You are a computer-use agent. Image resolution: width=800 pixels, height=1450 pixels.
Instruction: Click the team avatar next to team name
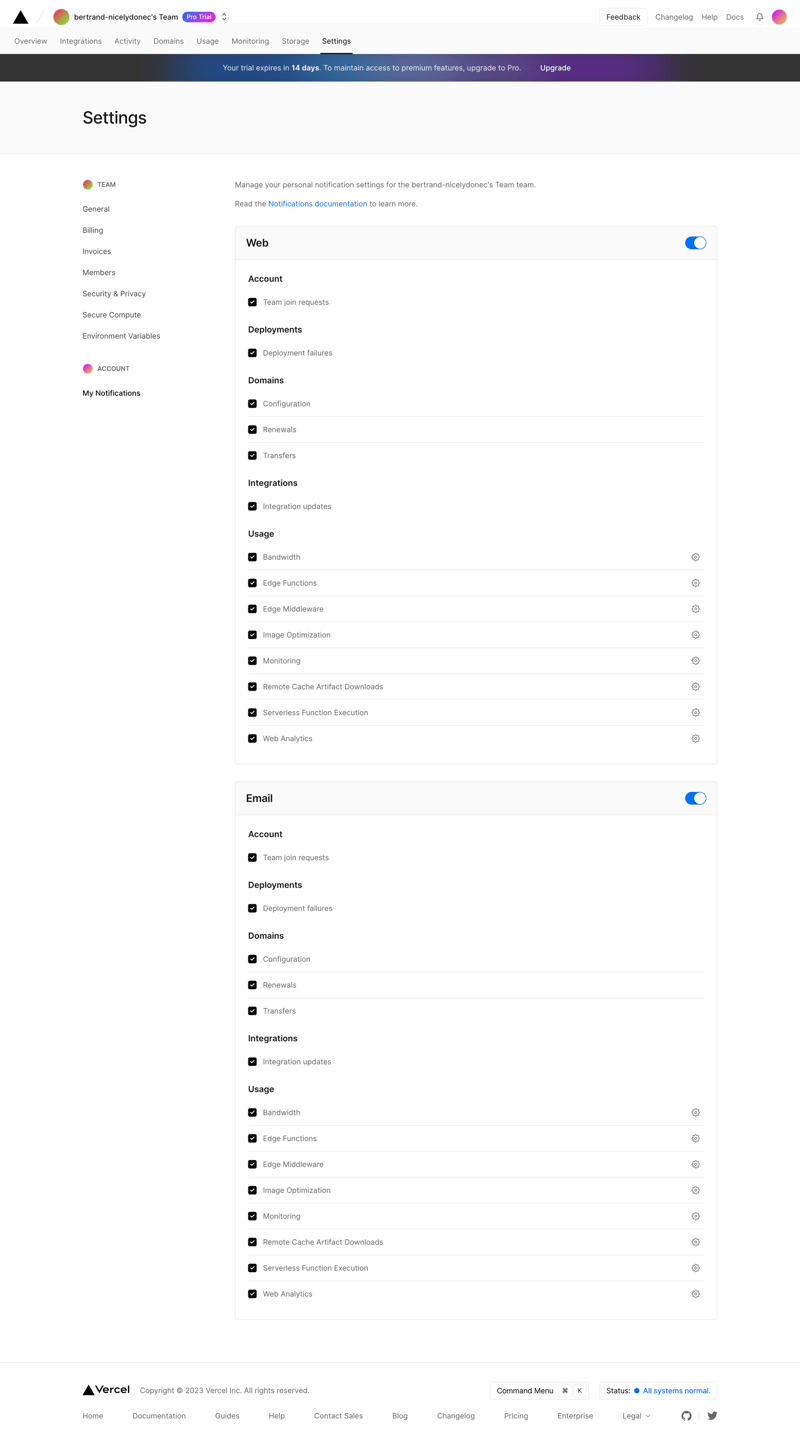pyautogui.click(x=61, y=16)
